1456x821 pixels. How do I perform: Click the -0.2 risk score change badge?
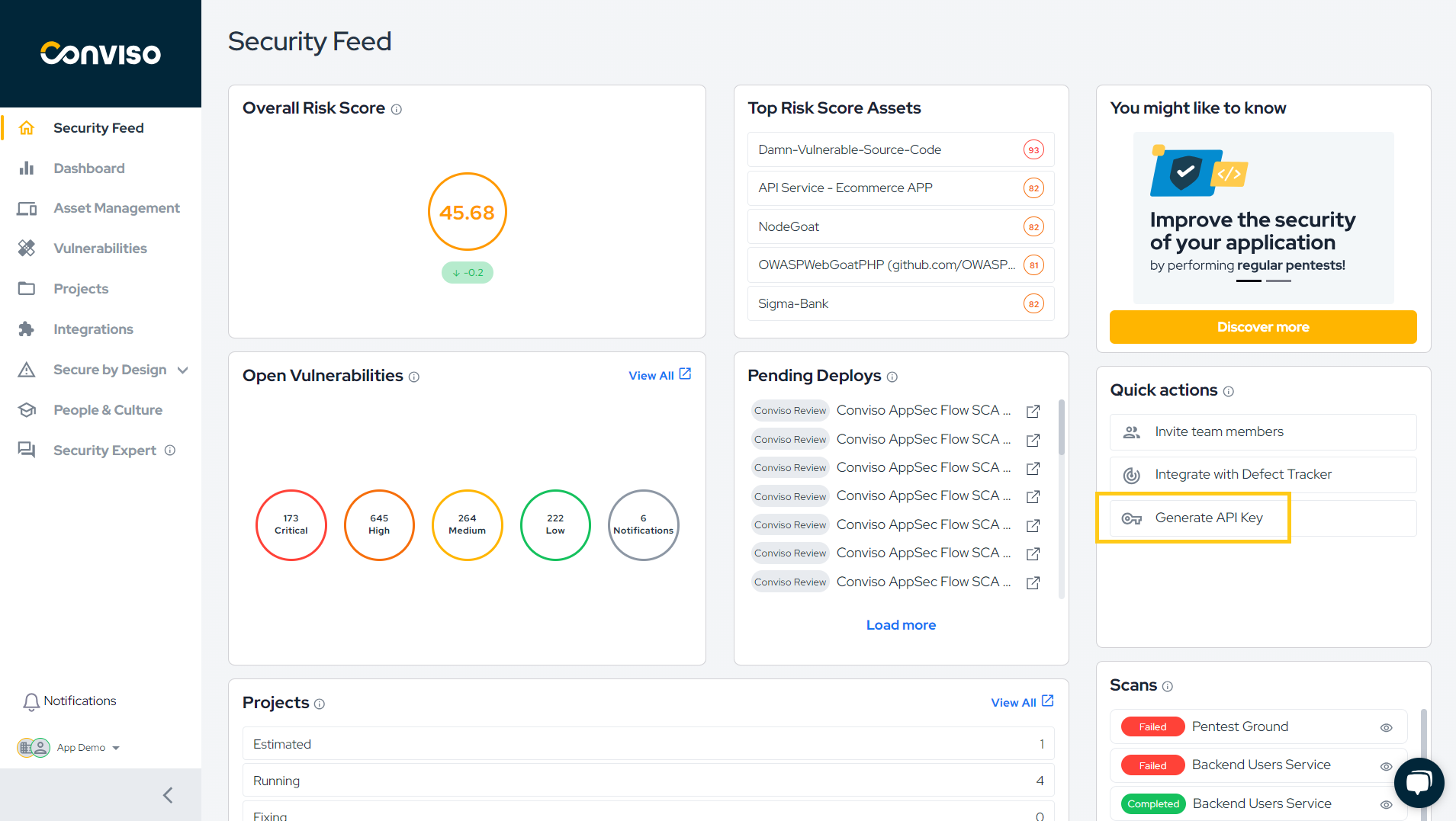[x=468, y=273]
